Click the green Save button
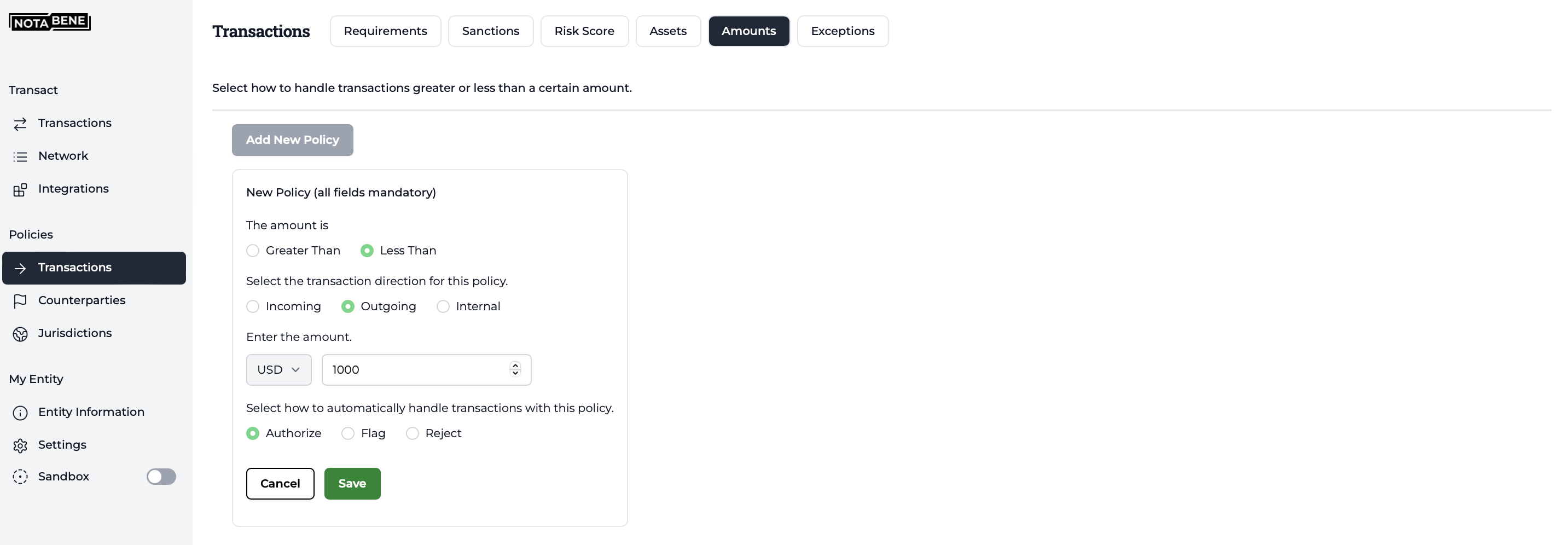The width and height of the screenshot is (1568, 545). (352, 484)
